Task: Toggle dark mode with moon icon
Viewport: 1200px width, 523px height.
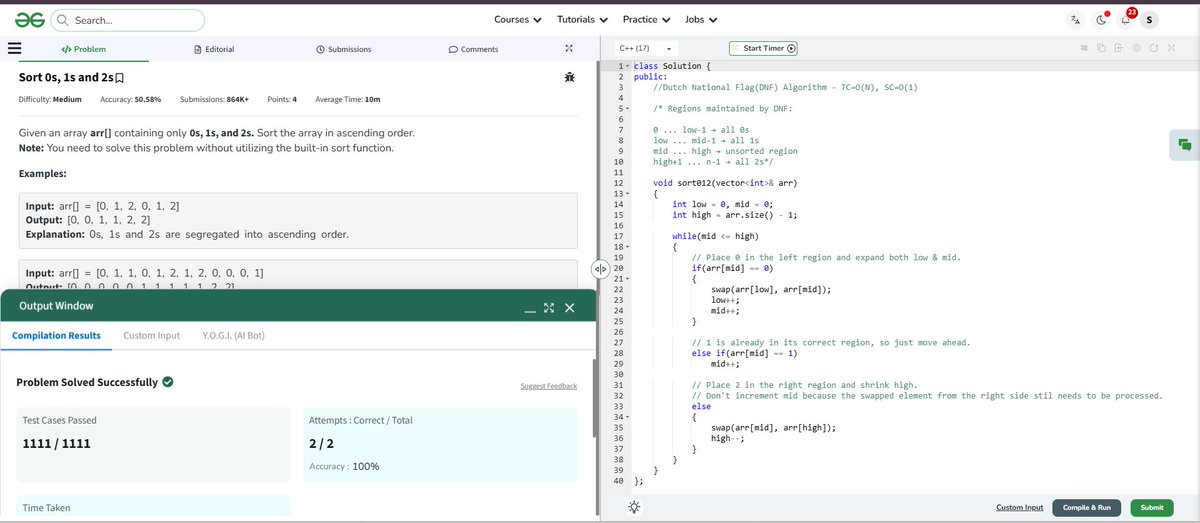Action: coord(1101,20)
